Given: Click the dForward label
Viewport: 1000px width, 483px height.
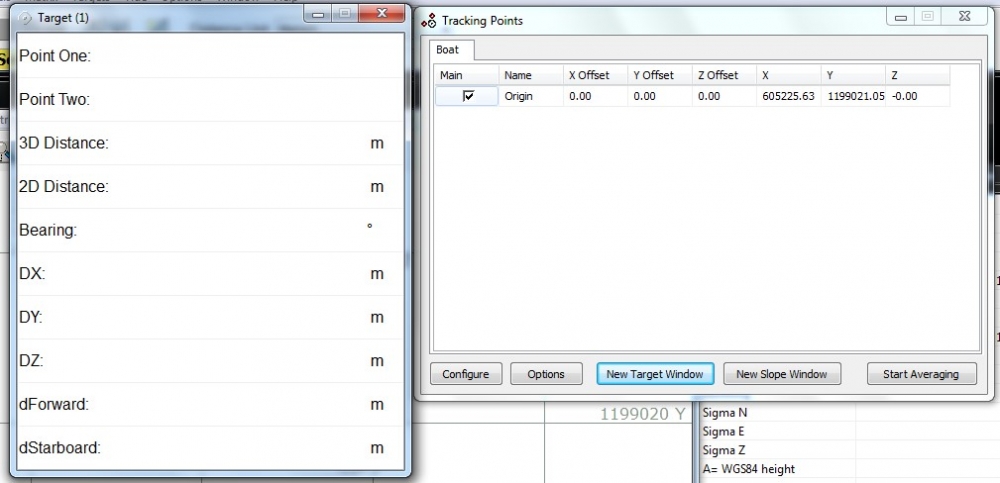Looking at the screenshot, I should [x=54, y=405].
